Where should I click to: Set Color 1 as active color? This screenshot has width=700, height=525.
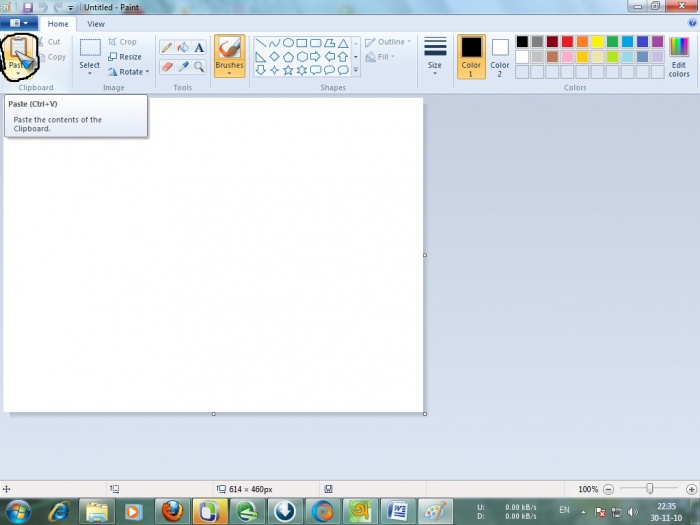(471, 56)
